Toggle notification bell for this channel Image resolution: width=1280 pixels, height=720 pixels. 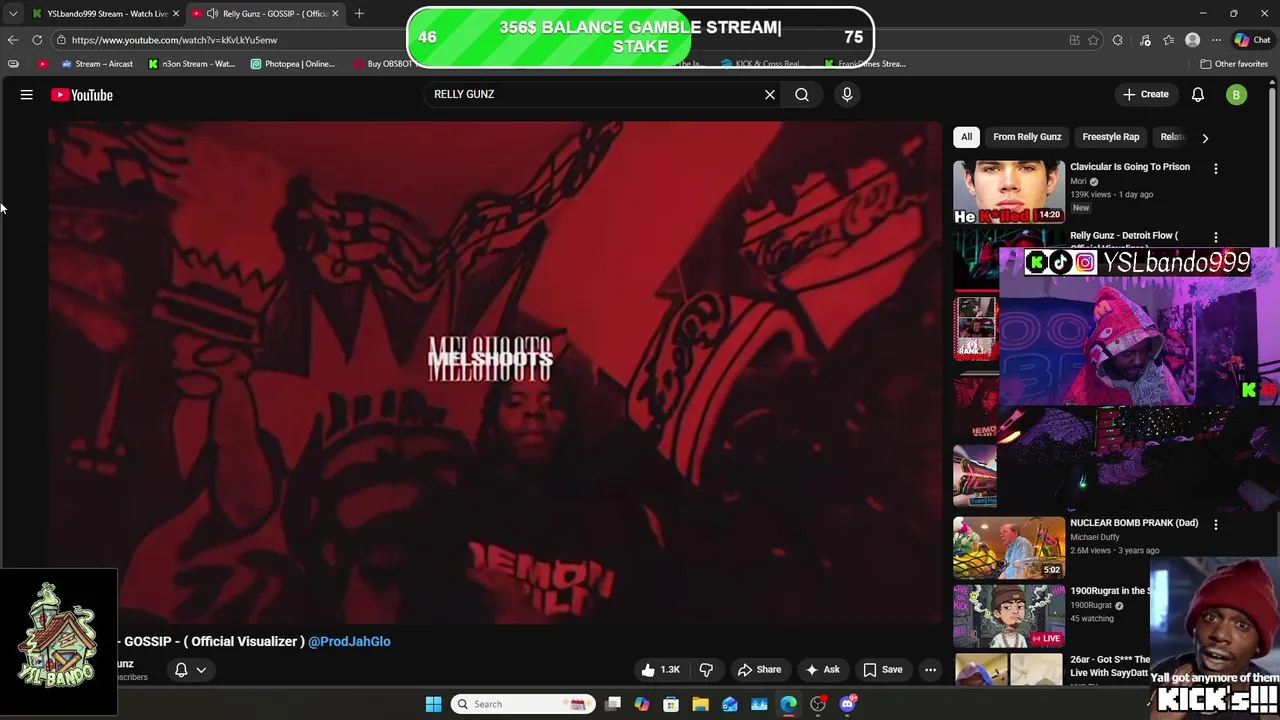click(181, 670)
